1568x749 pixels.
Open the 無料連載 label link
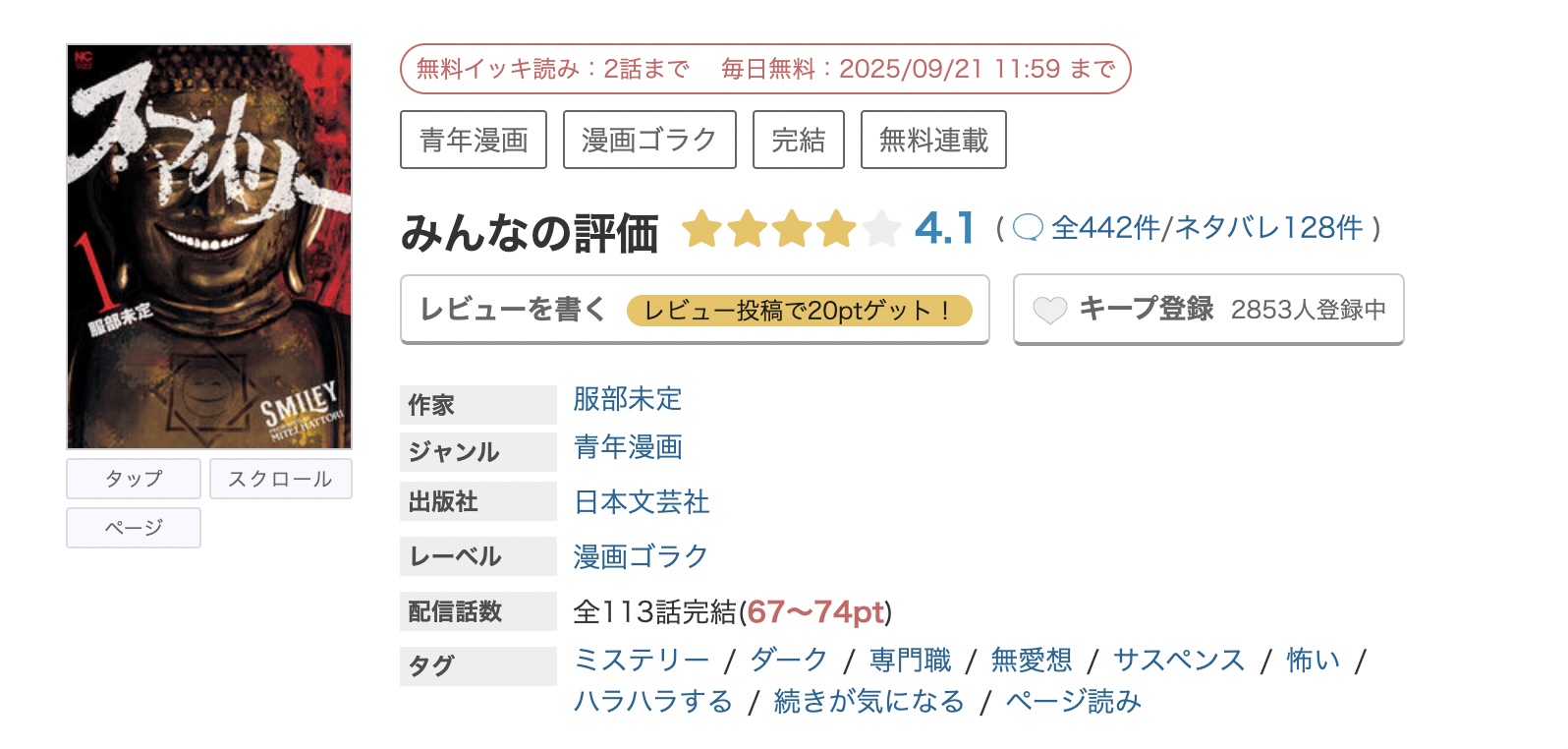tap(932, 140)
